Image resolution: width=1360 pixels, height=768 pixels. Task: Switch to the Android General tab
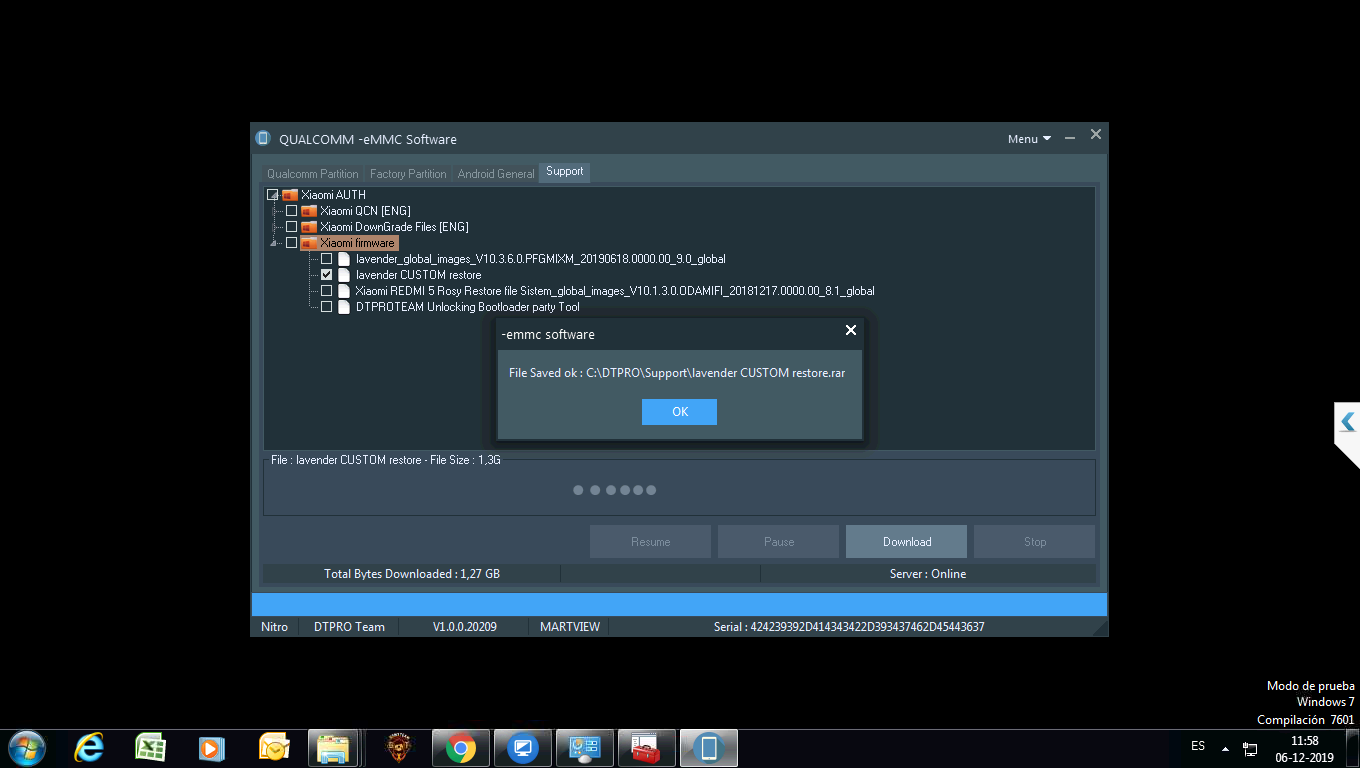tap(496, 174)
